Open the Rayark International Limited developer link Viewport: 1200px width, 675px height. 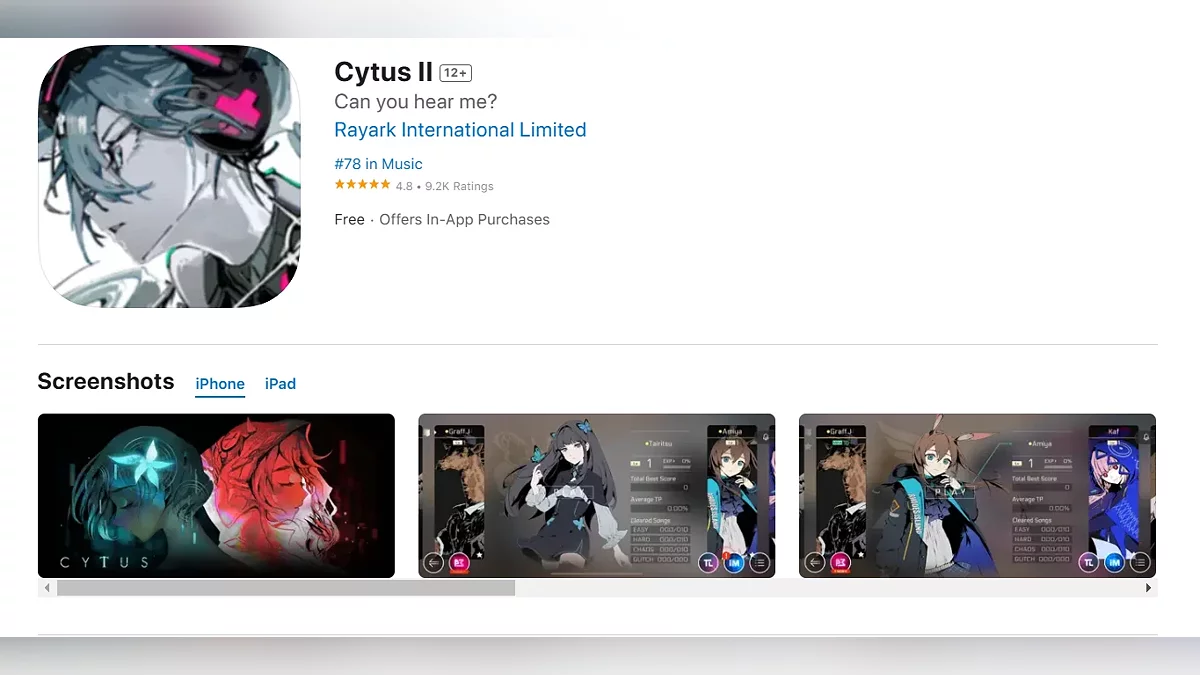[460, 130]
